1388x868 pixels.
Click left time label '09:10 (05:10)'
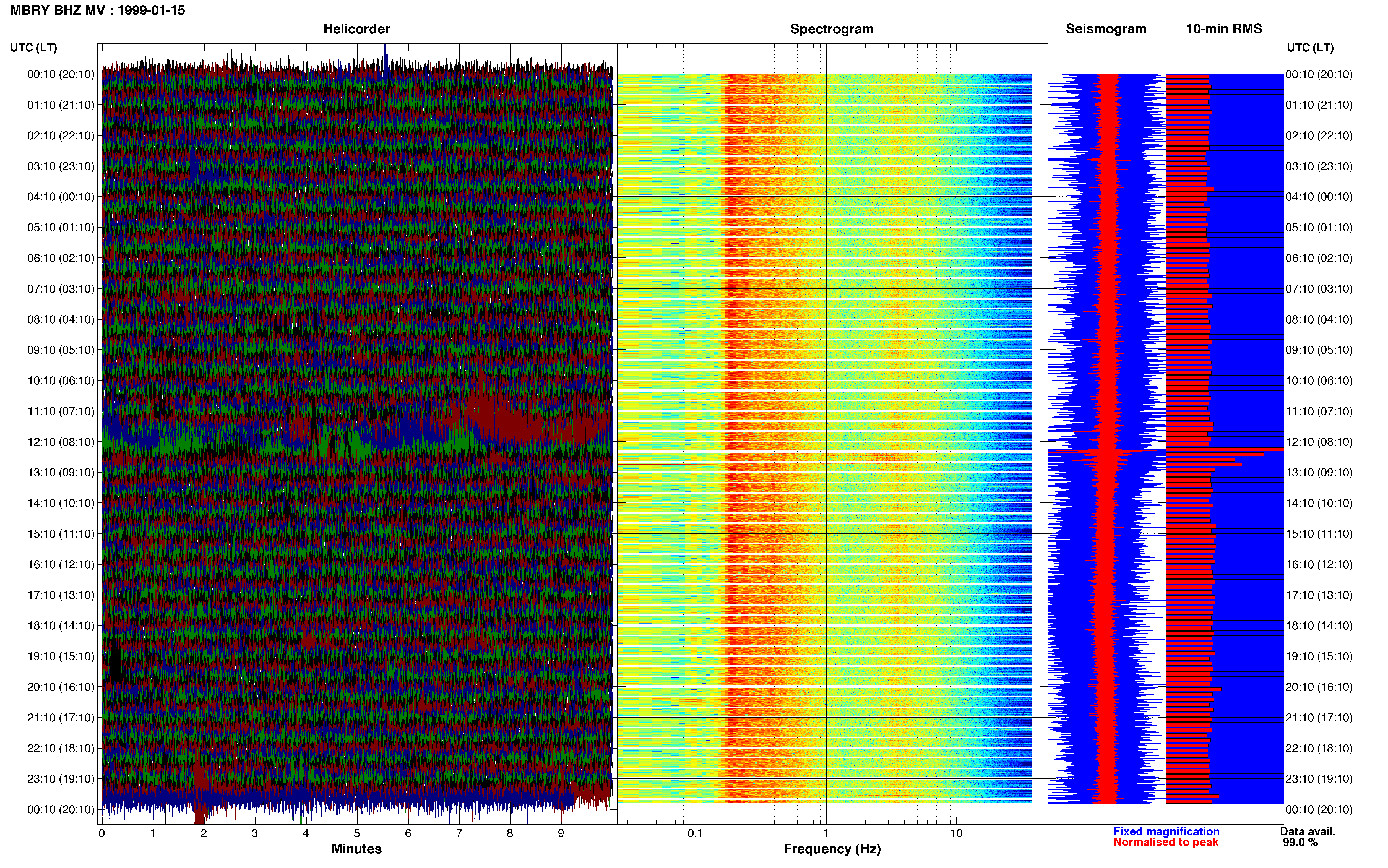(61, 350)
